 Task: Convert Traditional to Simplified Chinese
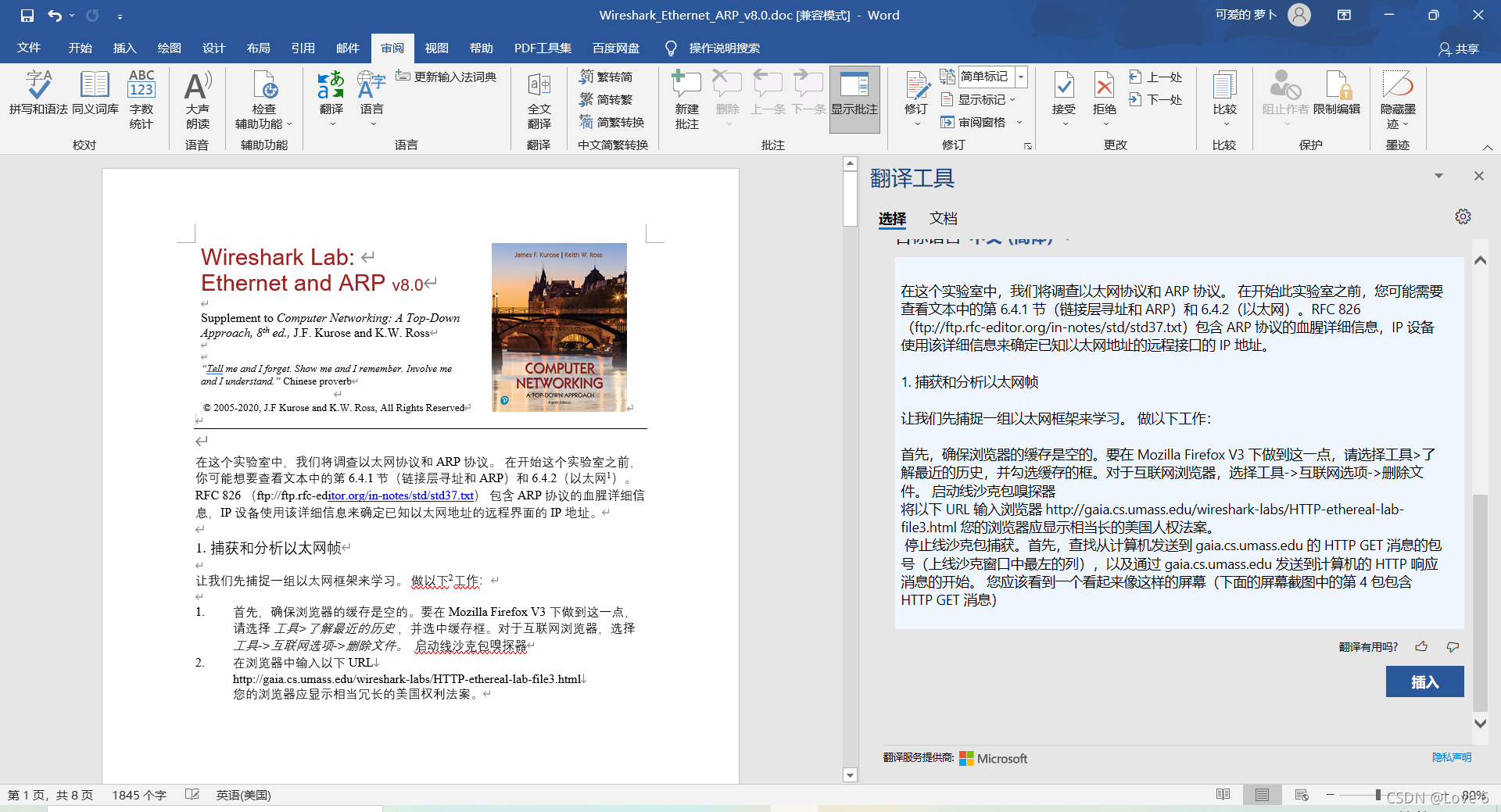pyautogui.click(x=607, y=77)
